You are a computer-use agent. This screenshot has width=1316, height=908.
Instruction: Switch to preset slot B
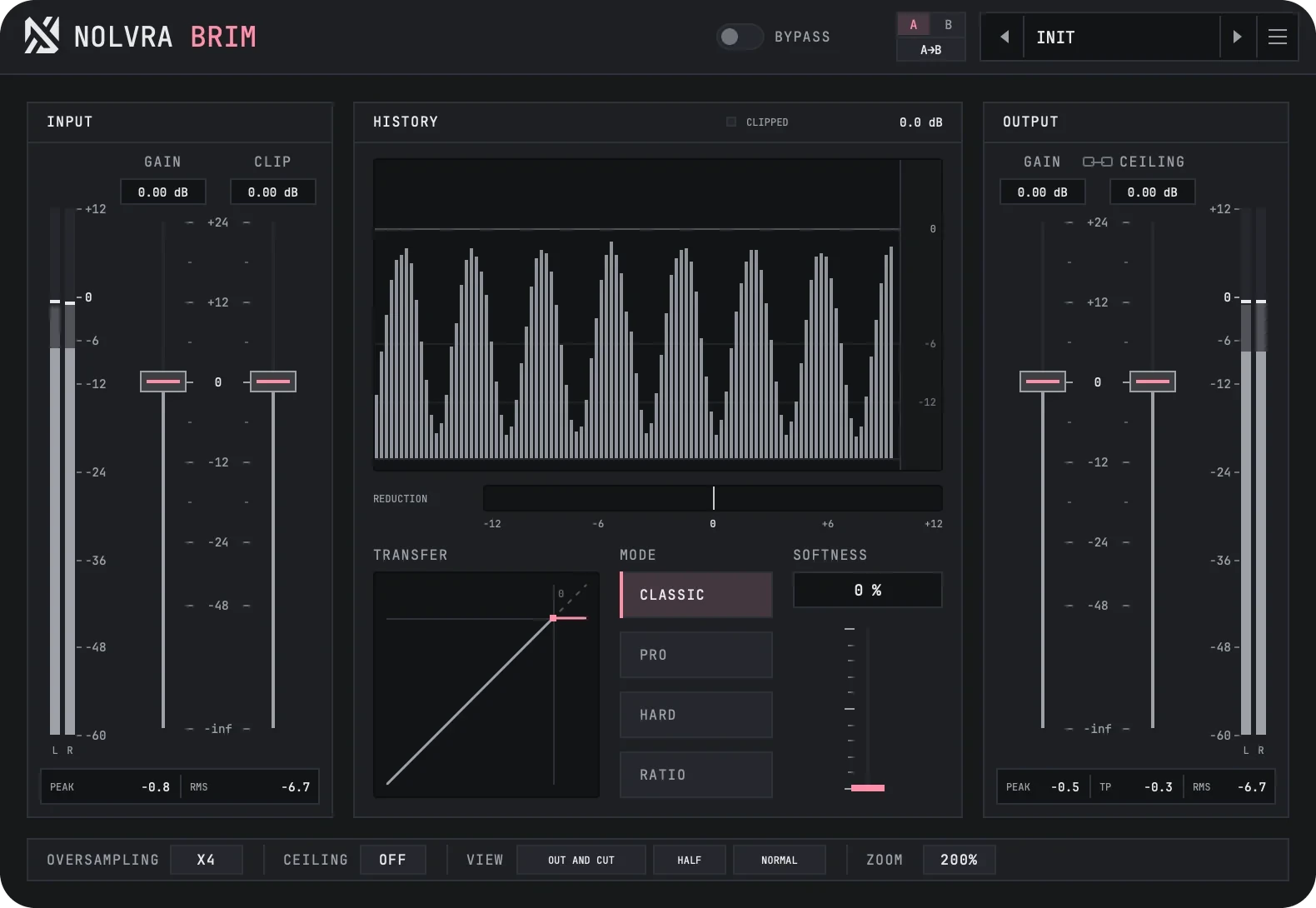click(x=948, y=25)
